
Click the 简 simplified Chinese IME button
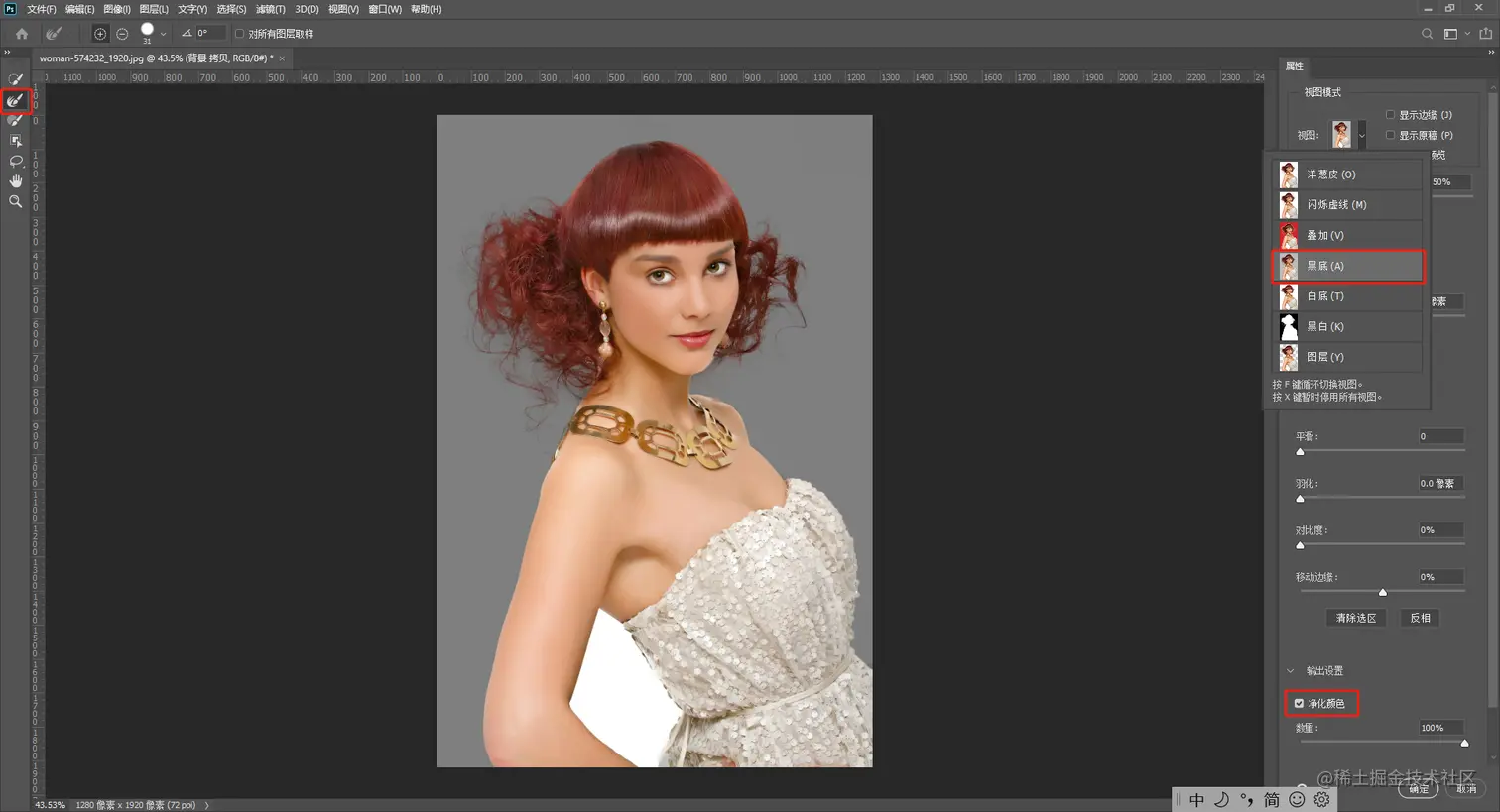tap(1272, 800)
